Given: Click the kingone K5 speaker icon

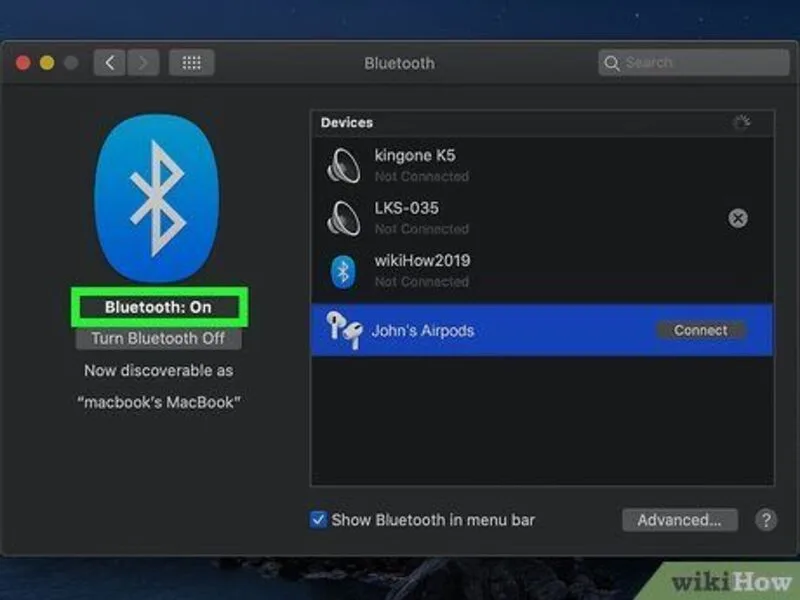Looking at the screenshot, I should point(343,165).
